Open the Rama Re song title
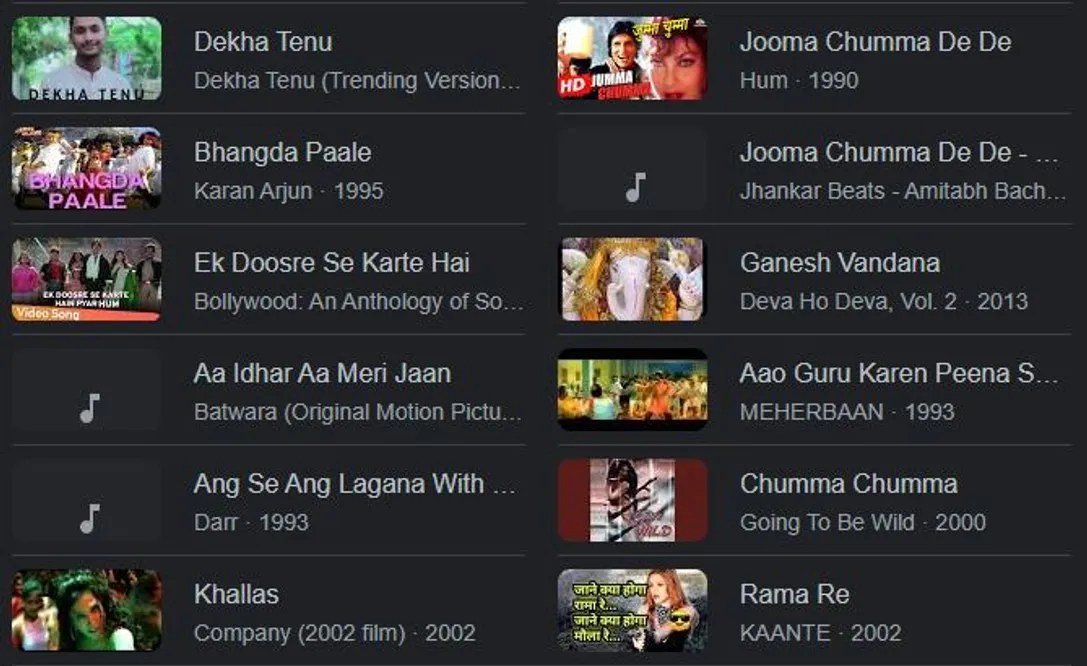The image size is (1087, 666). (x=794, y=594)
